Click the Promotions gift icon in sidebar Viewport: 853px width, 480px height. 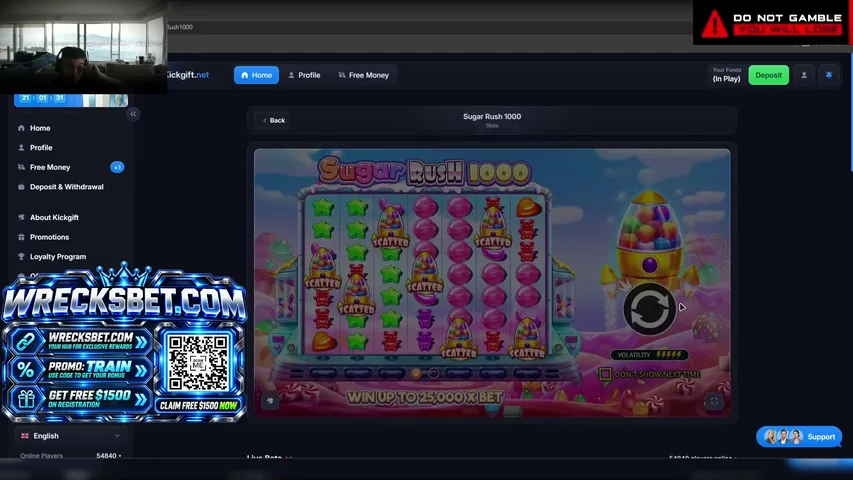(21, 237)
